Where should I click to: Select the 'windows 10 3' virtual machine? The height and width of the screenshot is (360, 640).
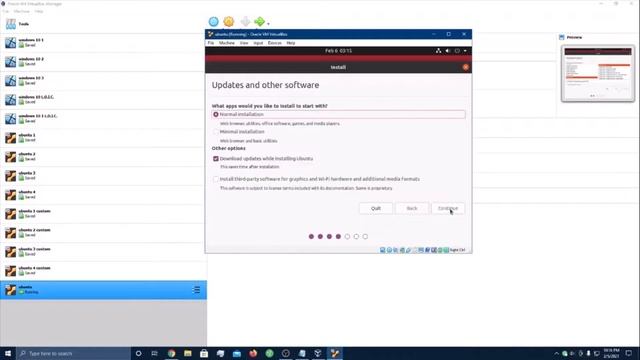pyautogui.click(x=103, y=80)
